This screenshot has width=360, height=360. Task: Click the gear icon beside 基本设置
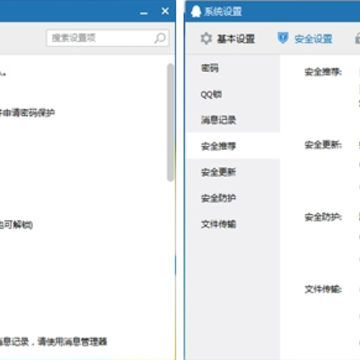click(206, 39)
